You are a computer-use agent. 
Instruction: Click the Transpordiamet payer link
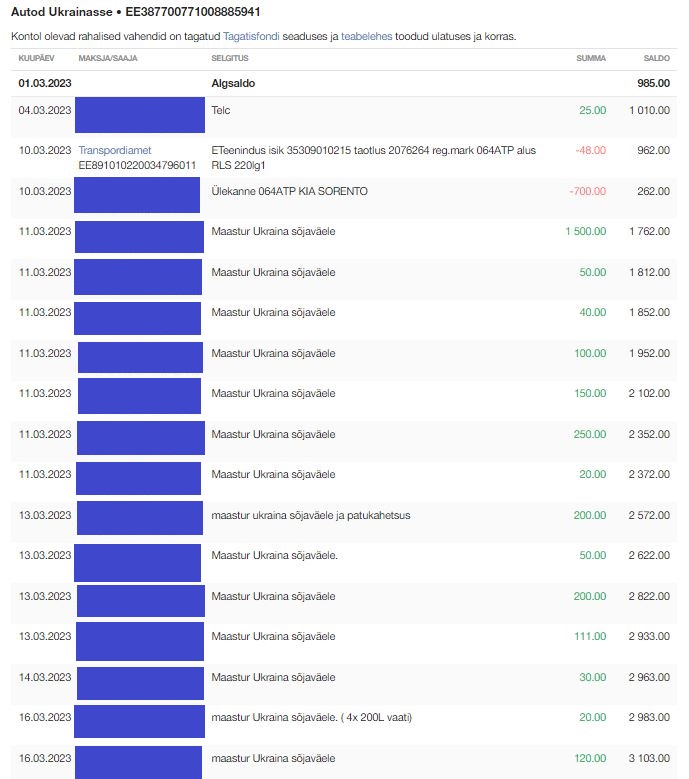114,150
